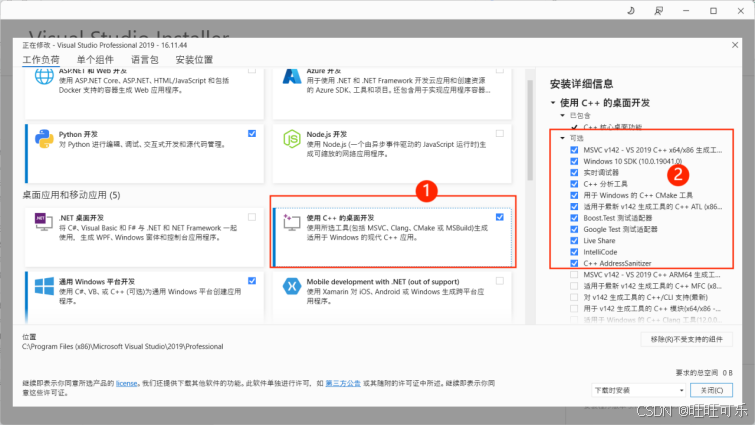Click the install location path text

click(x=122, y=346)
